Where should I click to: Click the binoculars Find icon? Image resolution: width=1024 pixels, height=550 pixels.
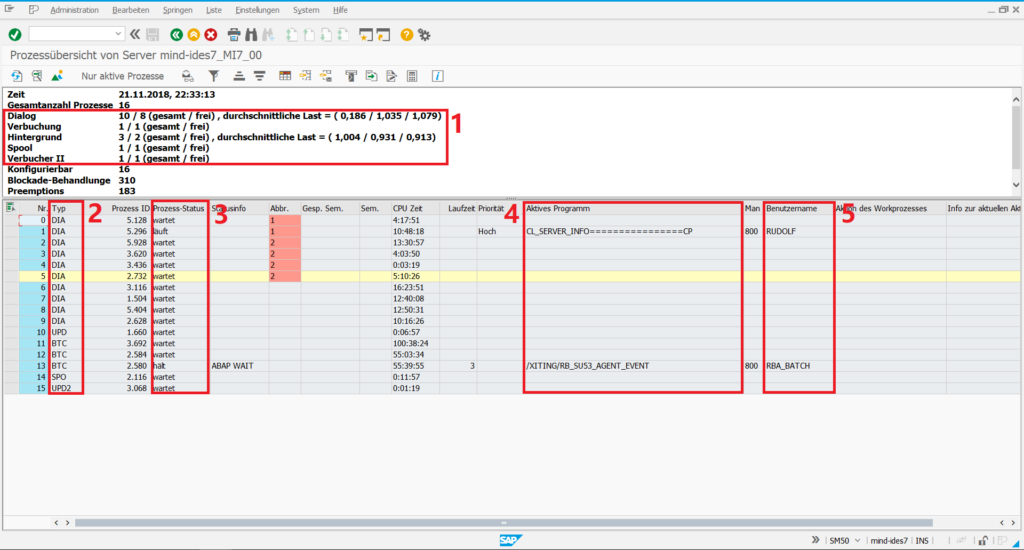coord(251,34)
